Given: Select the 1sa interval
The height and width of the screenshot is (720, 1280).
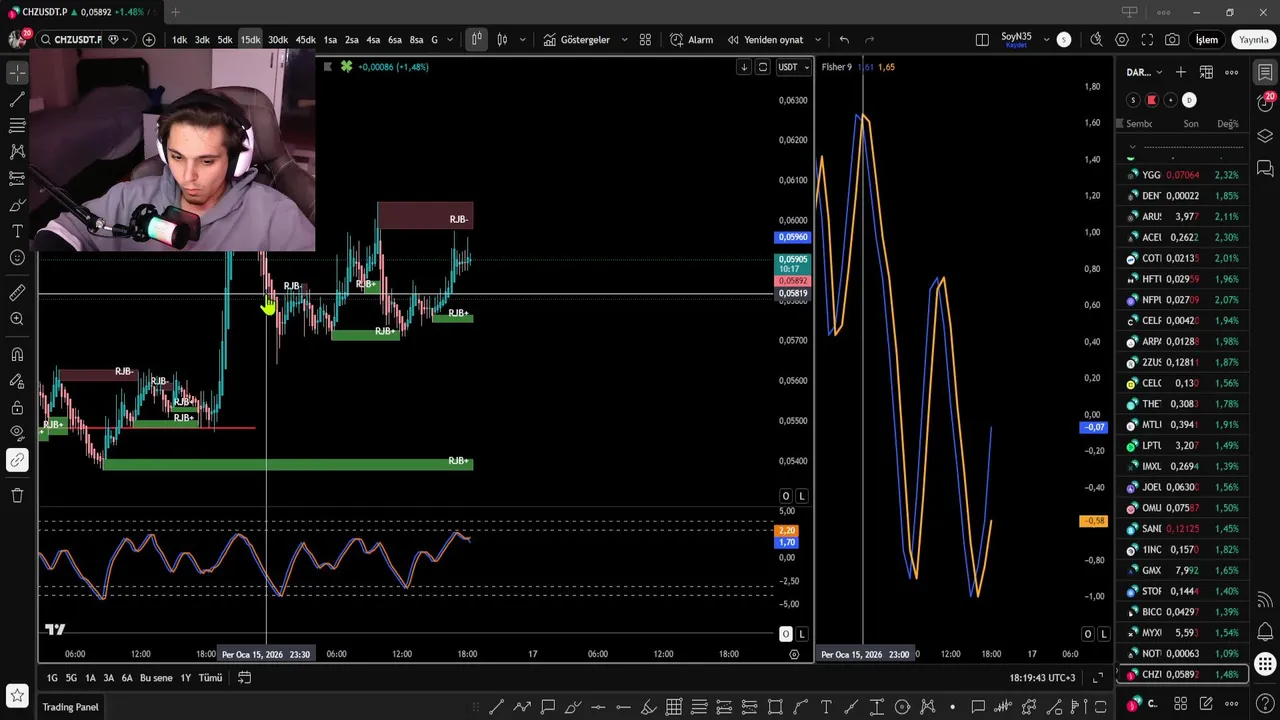Looking at the screenshot, I should pyautogui.click(x=330, y=40).
